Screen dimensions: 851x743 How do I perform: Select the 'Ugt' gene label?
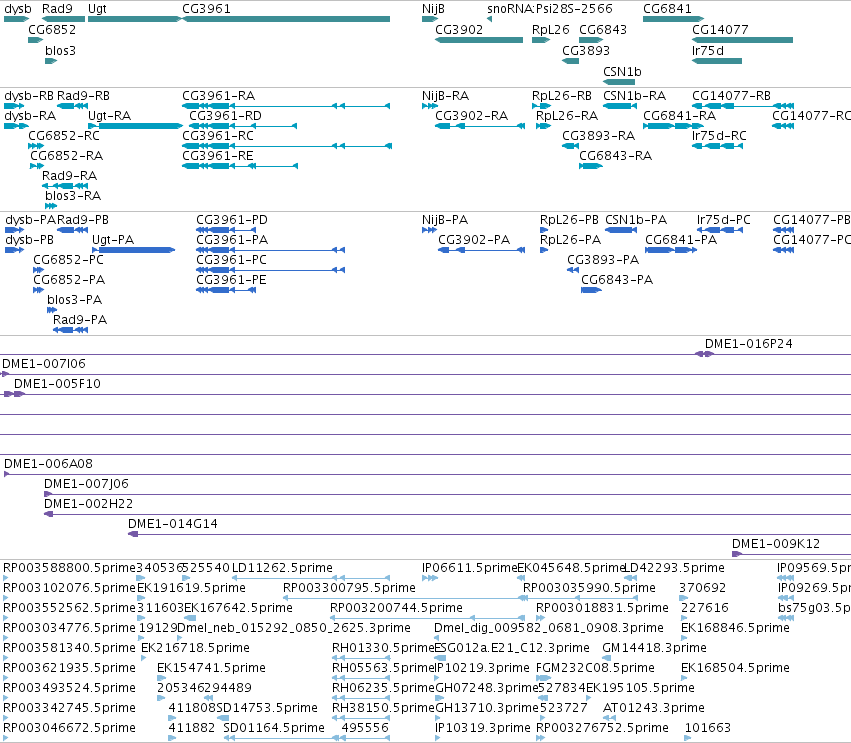point(97,9)
